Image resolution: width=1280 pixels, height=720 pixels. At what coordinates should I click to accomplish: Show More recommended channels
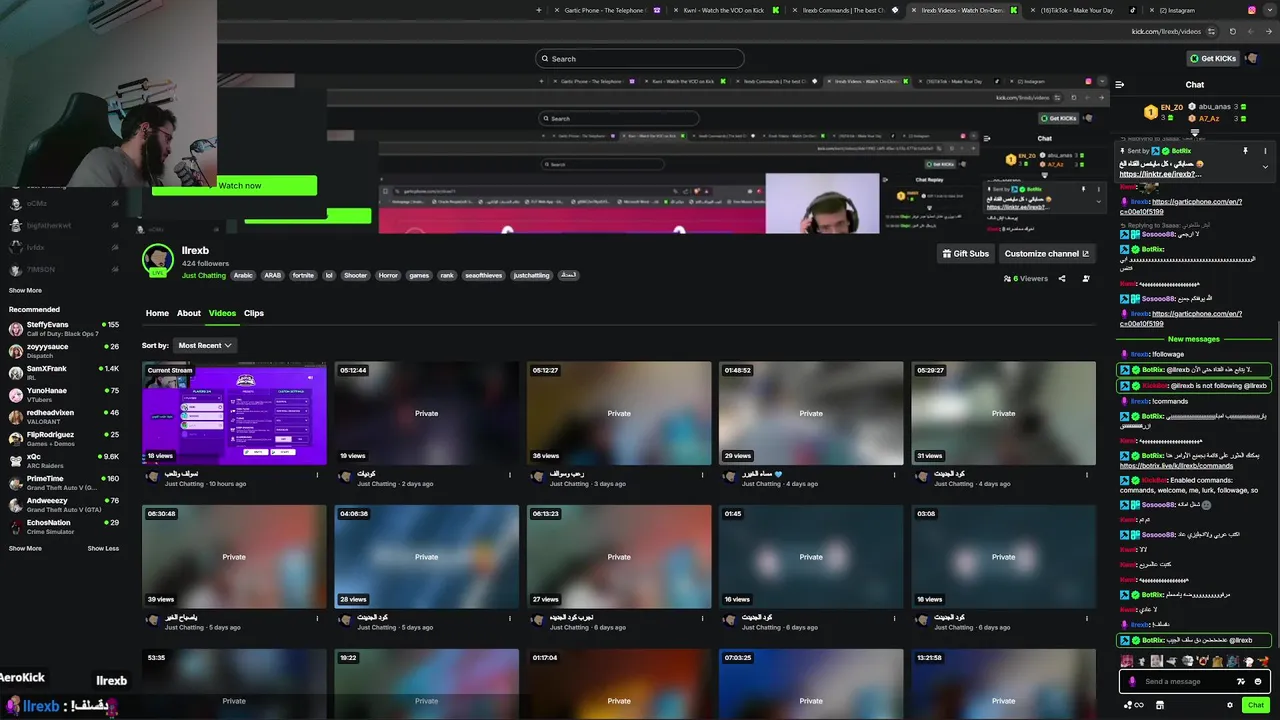click(x=25, y=548)
